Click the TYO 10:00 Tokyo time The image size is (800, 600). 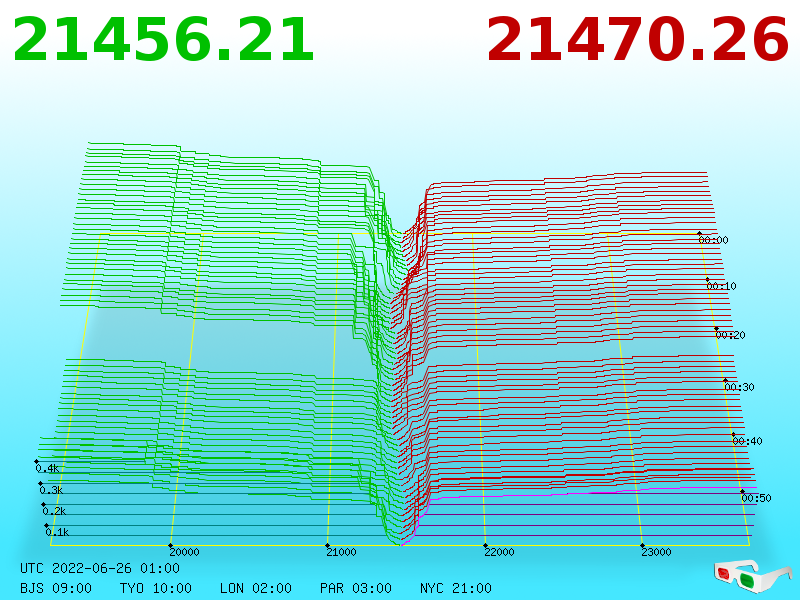(x=156, y=588)
